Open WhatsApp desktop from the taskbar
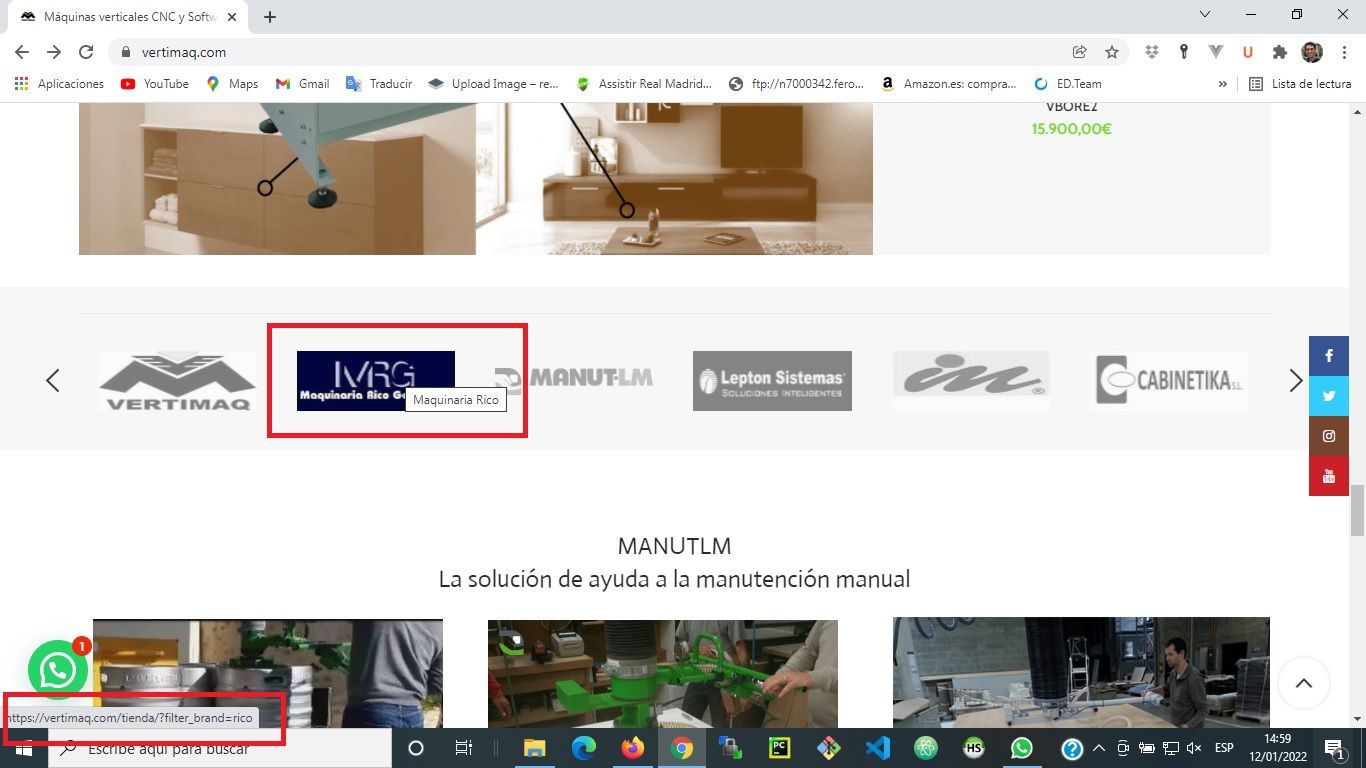This screenshot has width=1366, height=768. [1022, 748]
